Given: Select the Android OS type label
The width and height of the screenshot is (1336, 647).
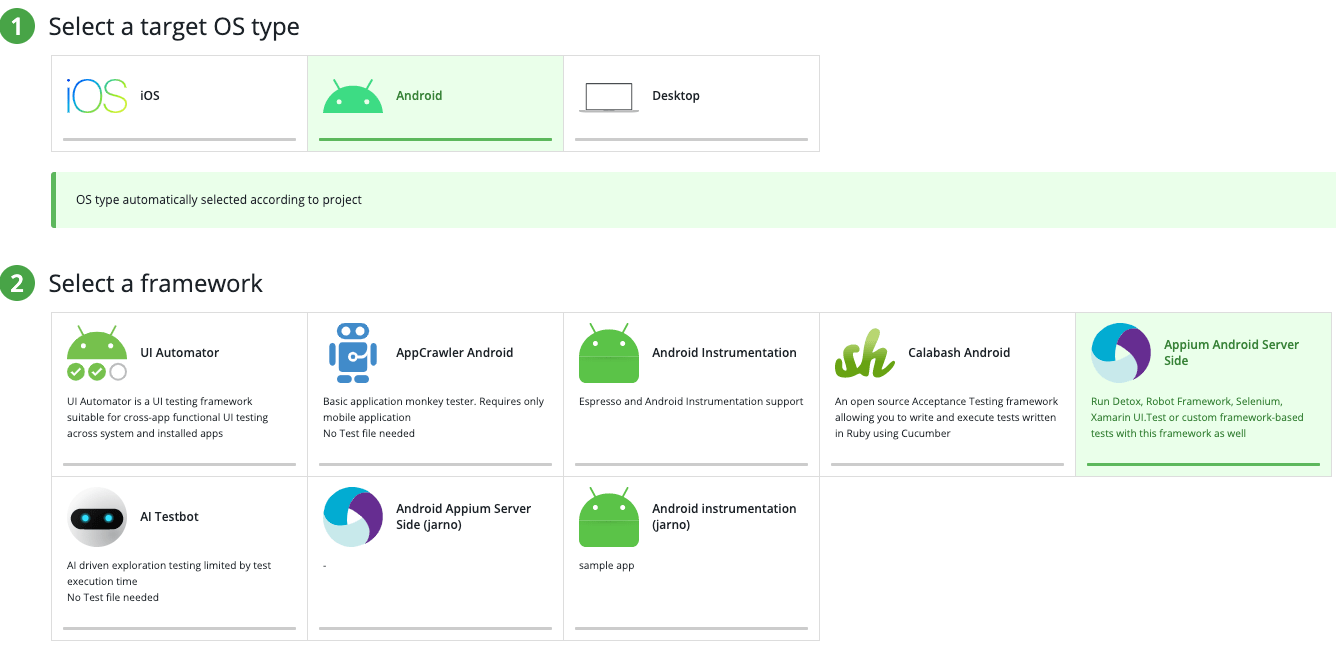Looking at the screenshot, I should (419, 96).
